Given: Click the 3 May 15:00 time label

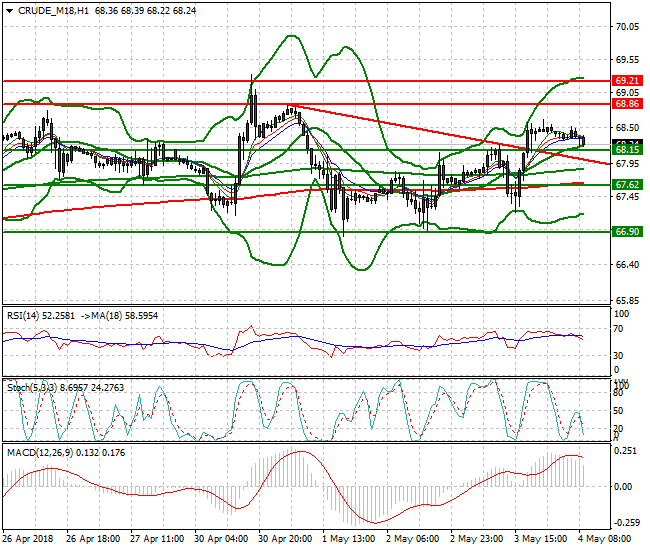Looking at the screenshot, I should point(541,539).
